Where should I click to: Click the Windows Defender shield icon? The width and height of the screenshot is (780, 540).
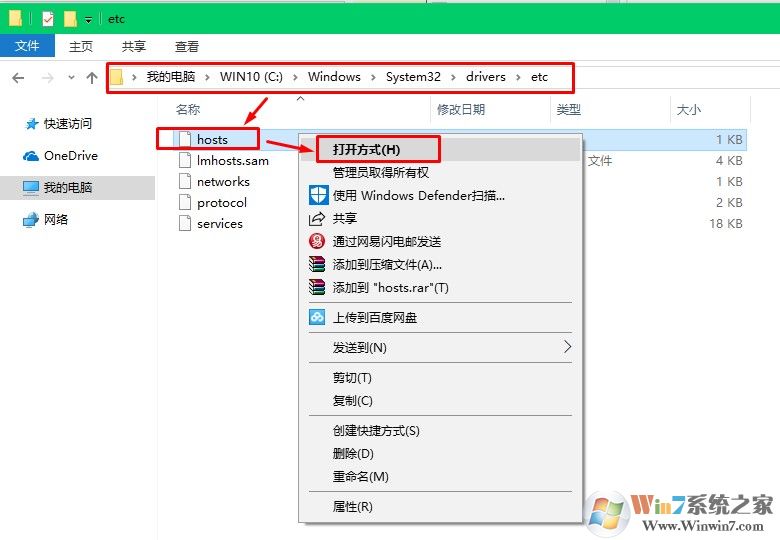tap(318, 195)
